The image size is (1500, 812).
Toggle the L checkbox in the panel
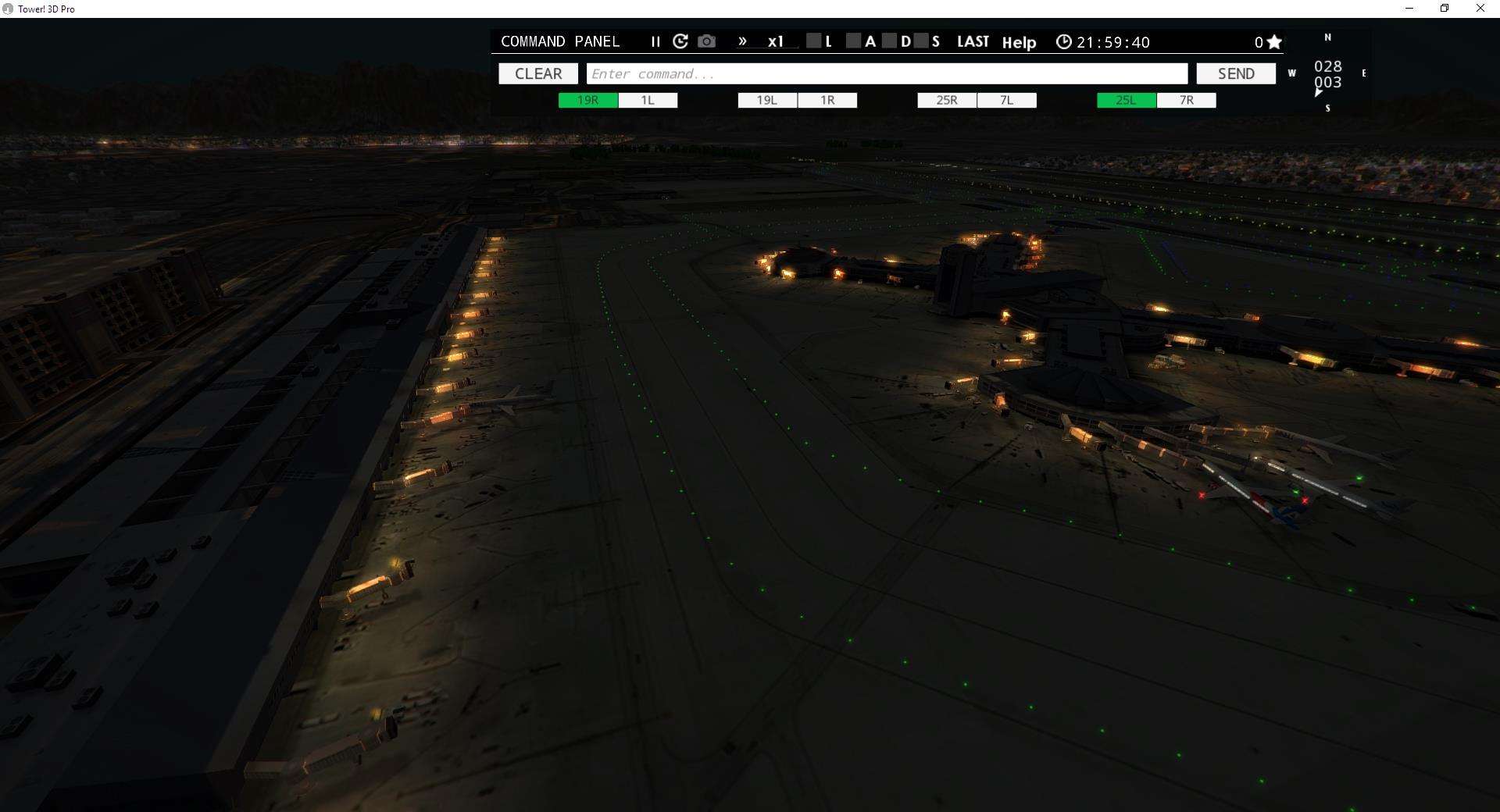tap(815, 41)
